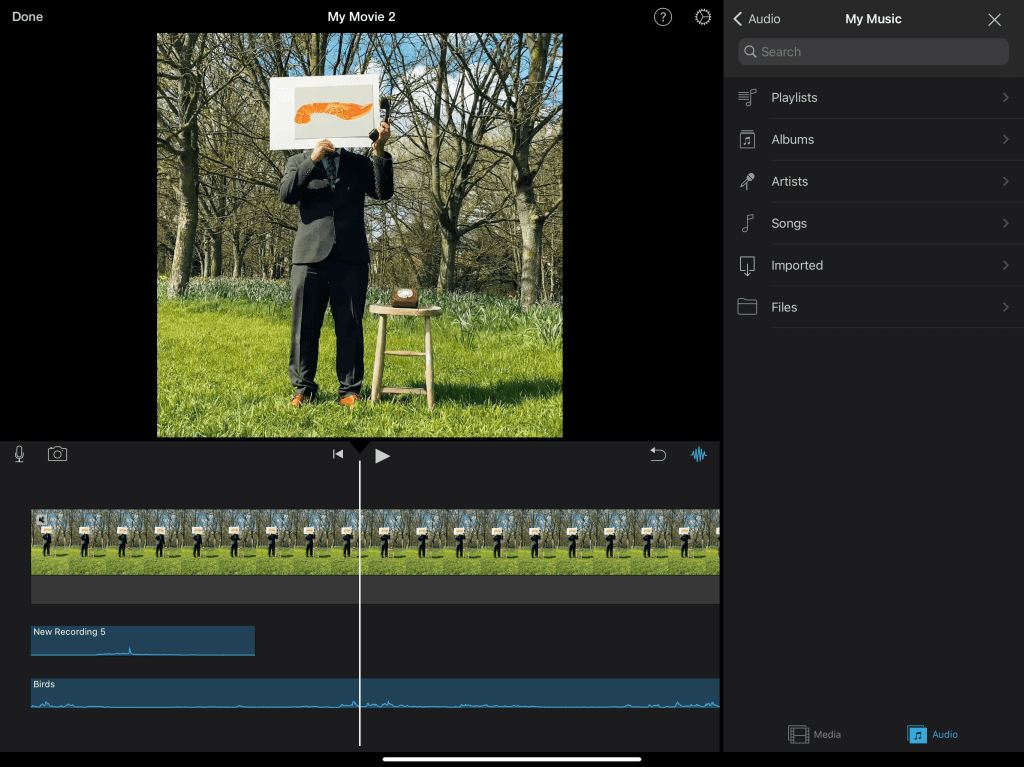1024x767 pixels.
Task: Go back to Audio menu
Action: [x=756, y=19]
